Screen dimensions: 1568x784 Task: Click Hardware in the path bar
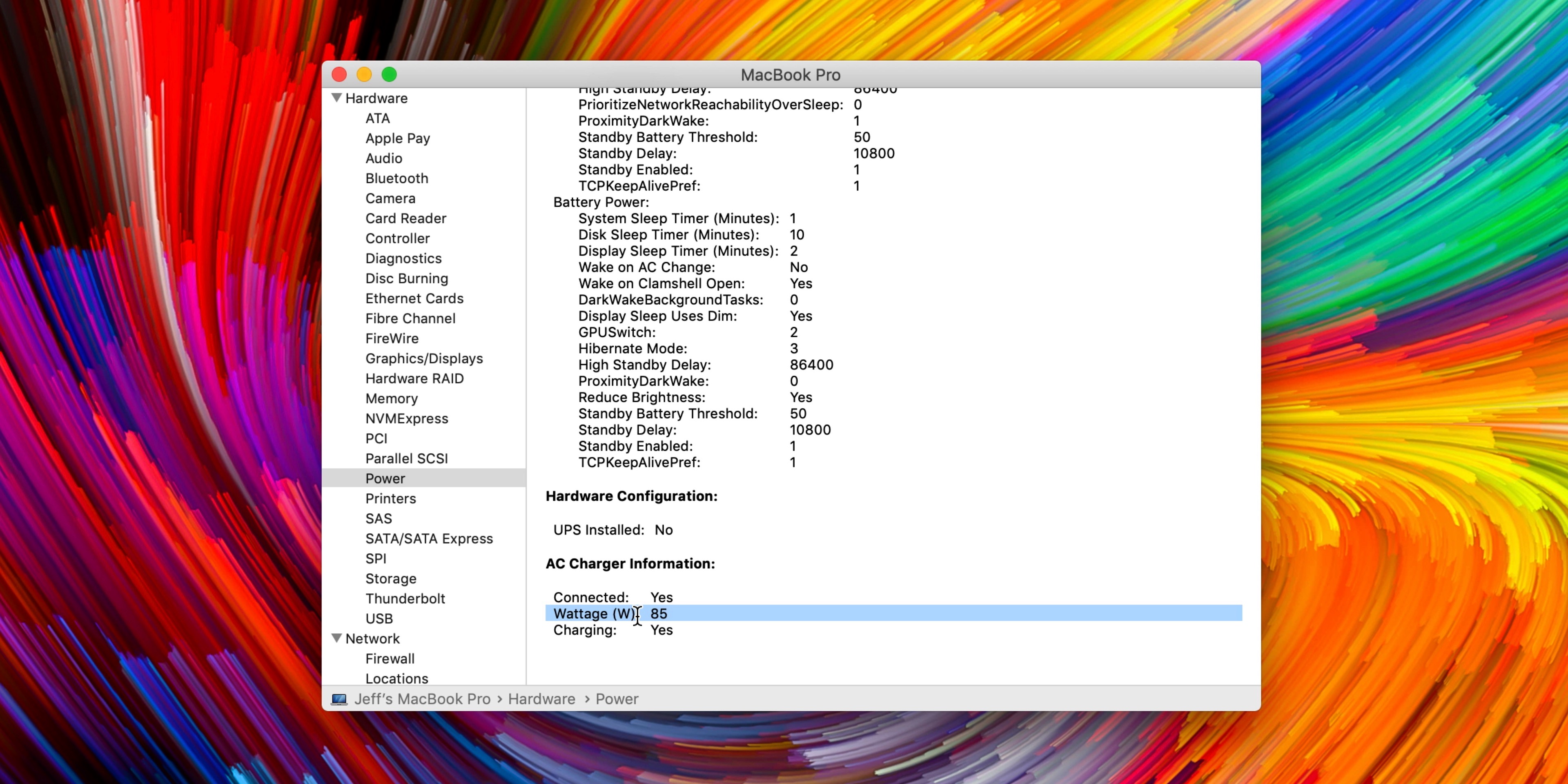click(x=541, y=699)
